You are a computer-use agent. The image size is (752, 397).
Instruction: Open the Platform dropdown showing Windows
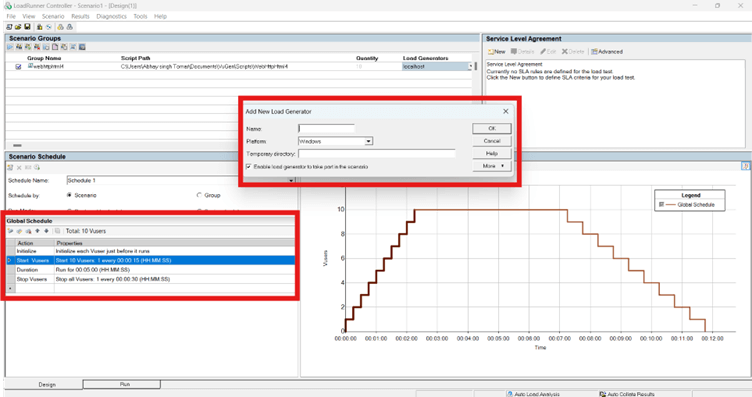pyautogui.click(x=368, y=141)
